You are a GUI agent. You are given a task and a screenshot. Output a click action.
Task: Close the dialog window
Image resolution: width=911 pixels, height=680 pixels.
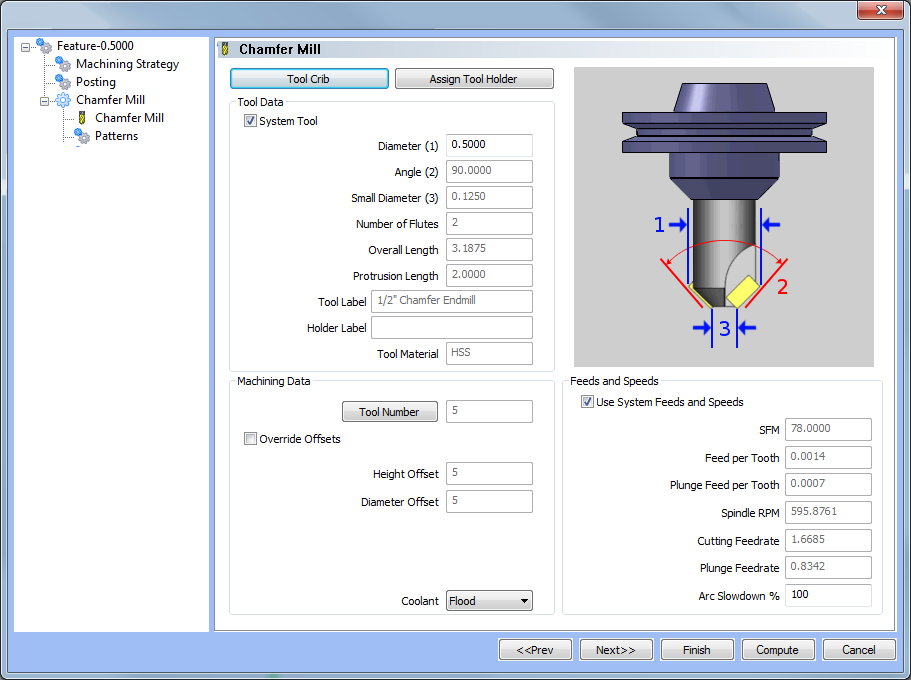(881, 10)
